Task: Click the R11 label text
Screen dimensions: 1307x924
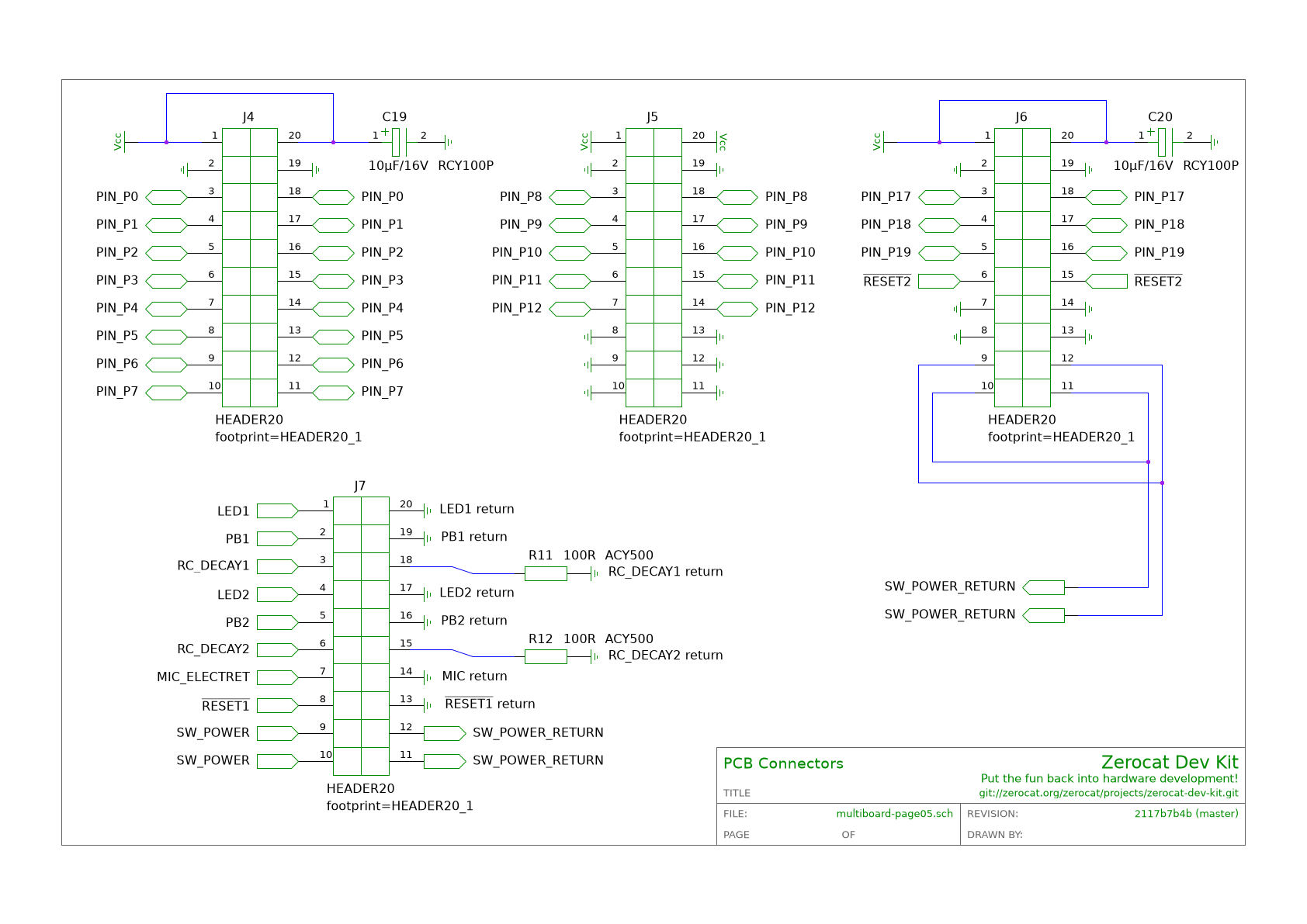Action: 541,555
